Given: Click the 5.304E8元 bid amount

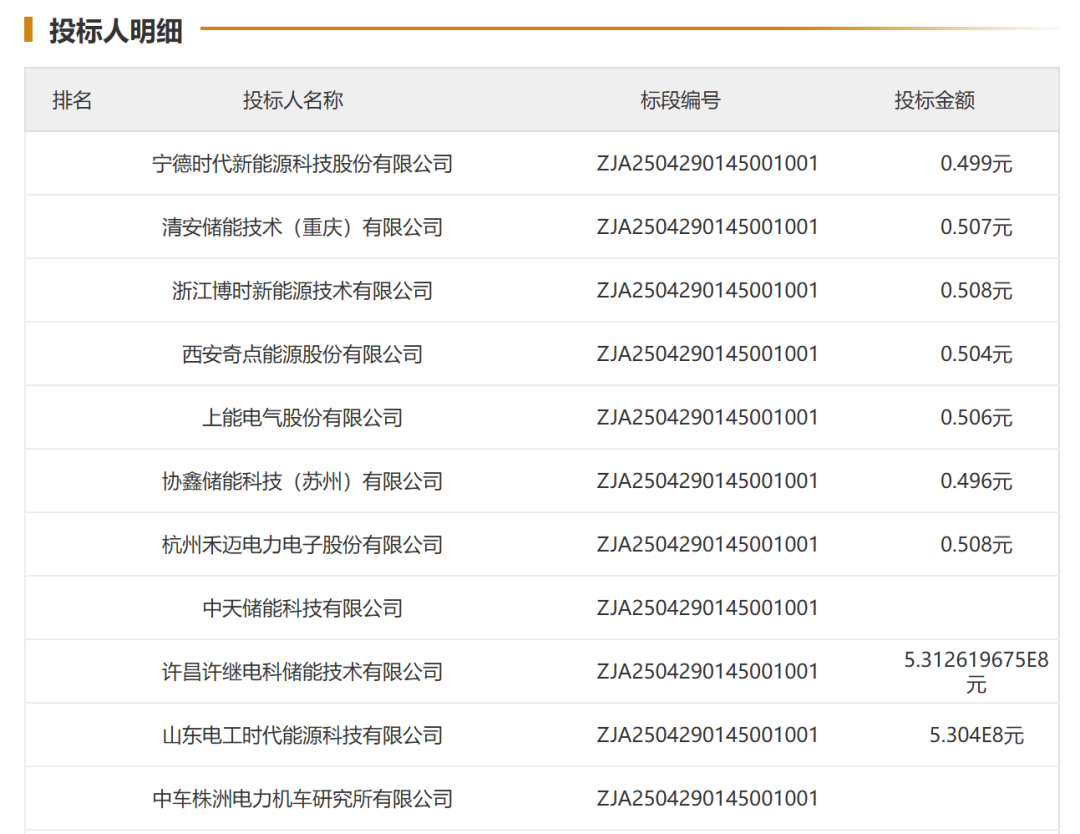Looking at the screenshot, I should tap(976, 736).
